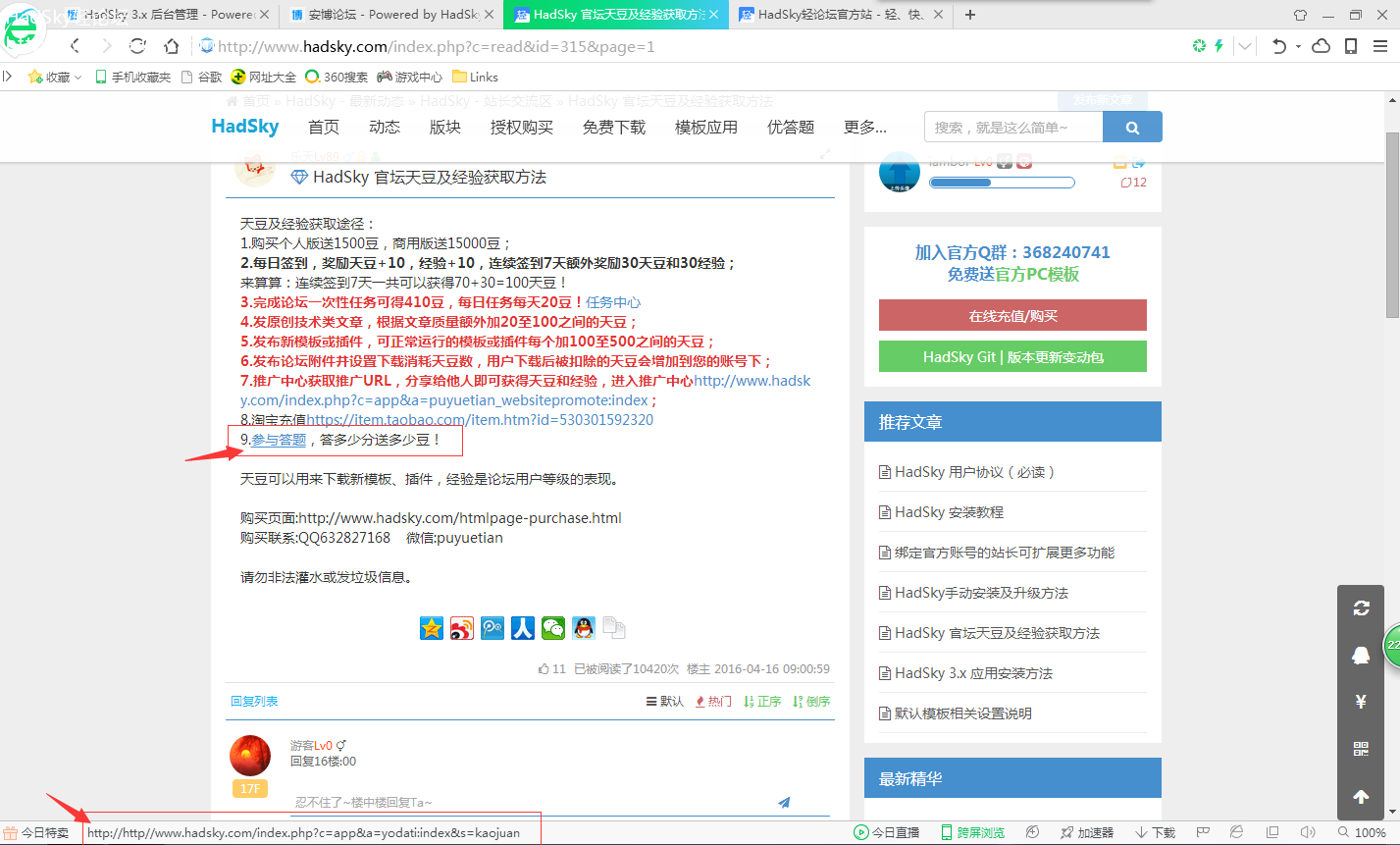
Task: Click the mobile phone icon in toolbar
Action: pos(1351,46)
